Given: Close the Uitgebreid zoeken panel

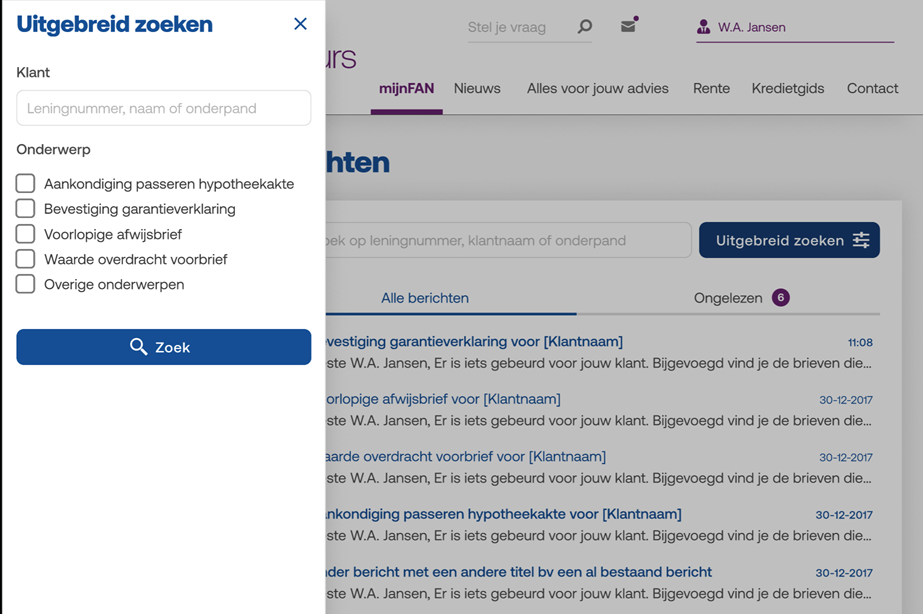Looking at the screenshot, I should click(x=300, y=24).
